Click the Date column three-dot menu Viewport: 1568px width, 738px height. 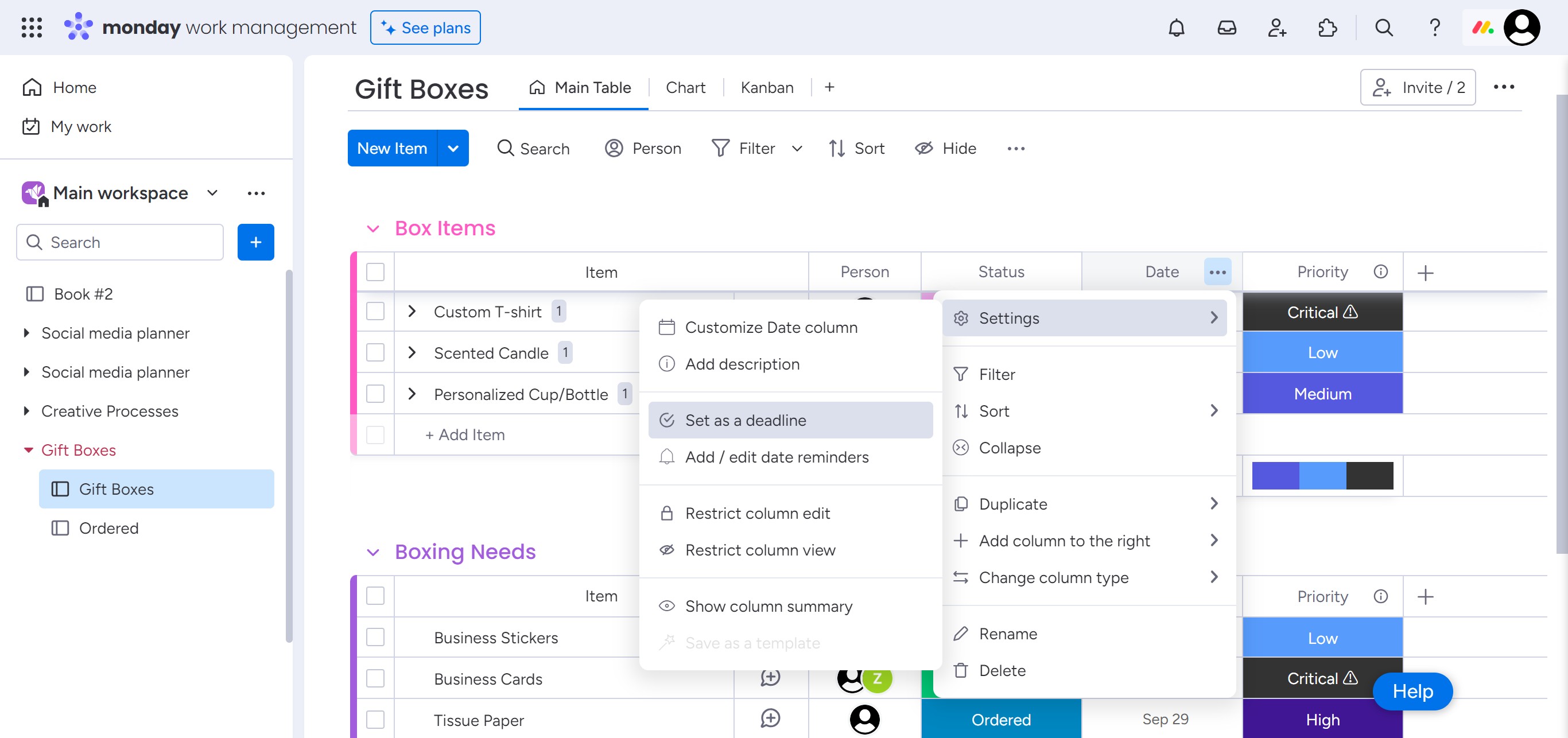(1217, 272)
